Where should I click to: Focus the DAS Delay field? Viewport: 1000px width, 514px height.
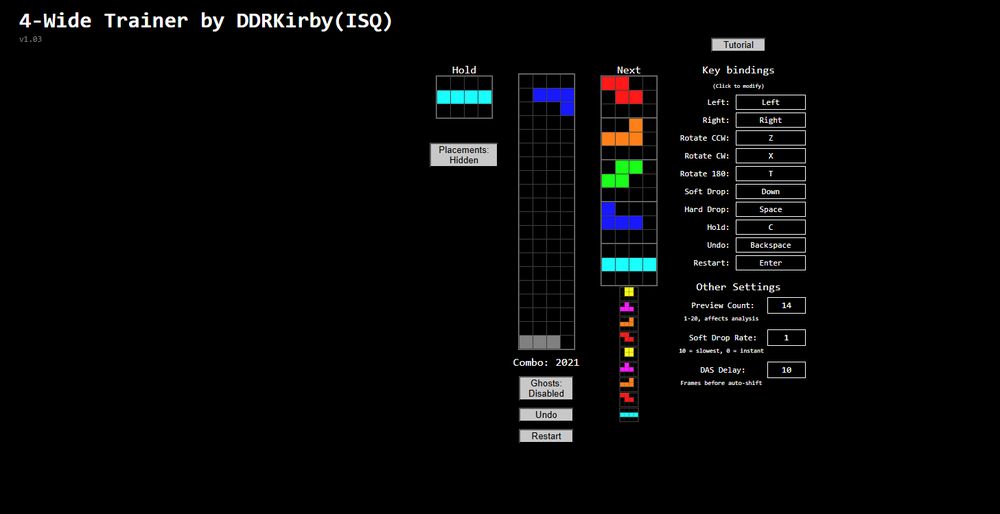coord(786,370)
